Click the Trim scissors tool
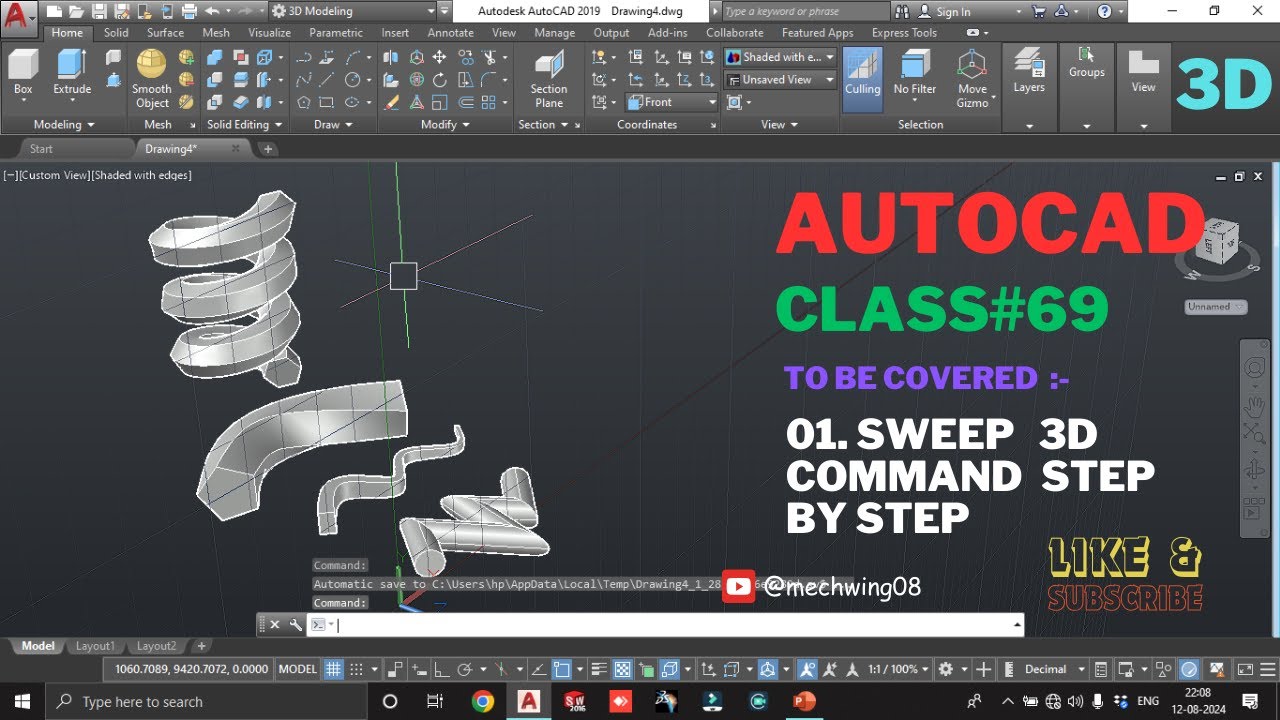Viewport: 1280px width, 720px height. point(490,57)
